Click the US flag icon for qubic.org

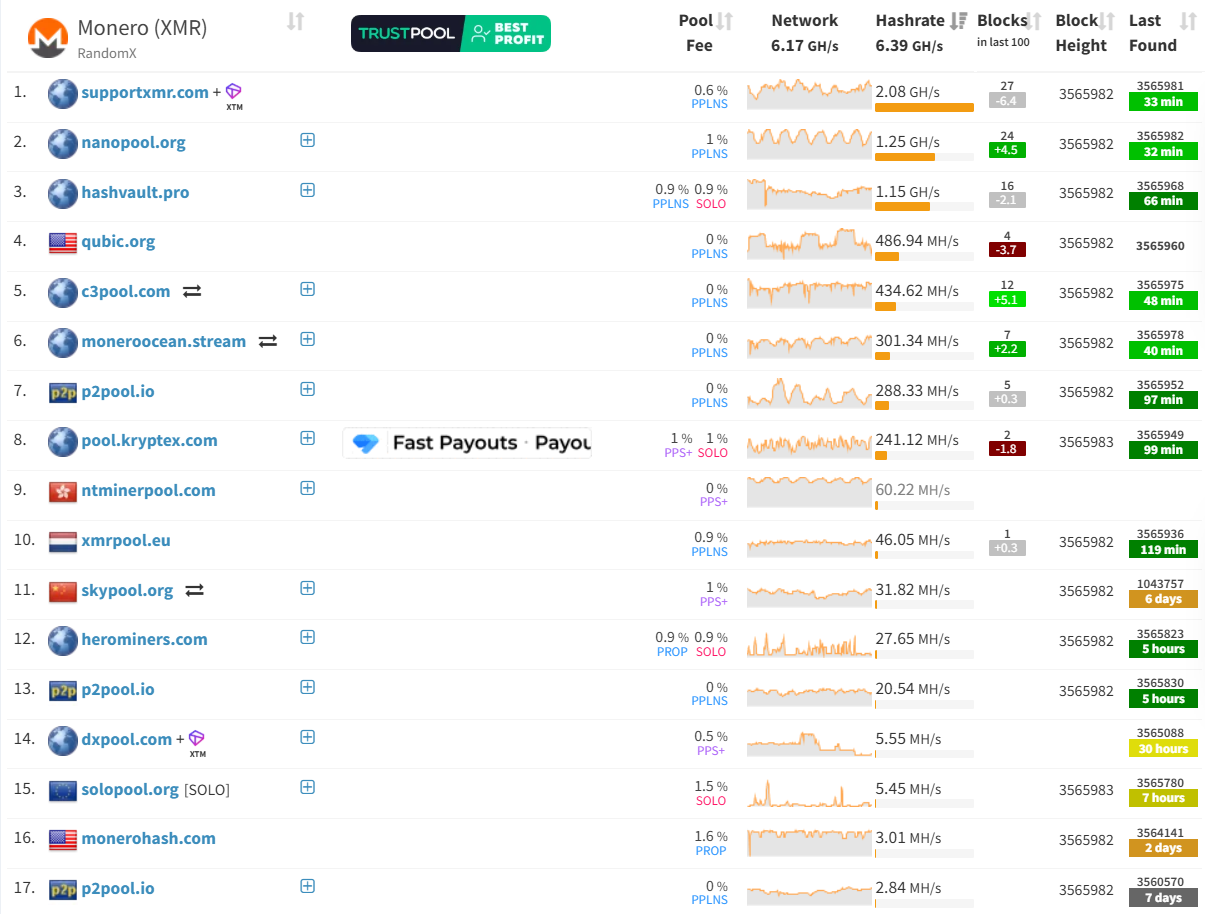coord(63,243)
